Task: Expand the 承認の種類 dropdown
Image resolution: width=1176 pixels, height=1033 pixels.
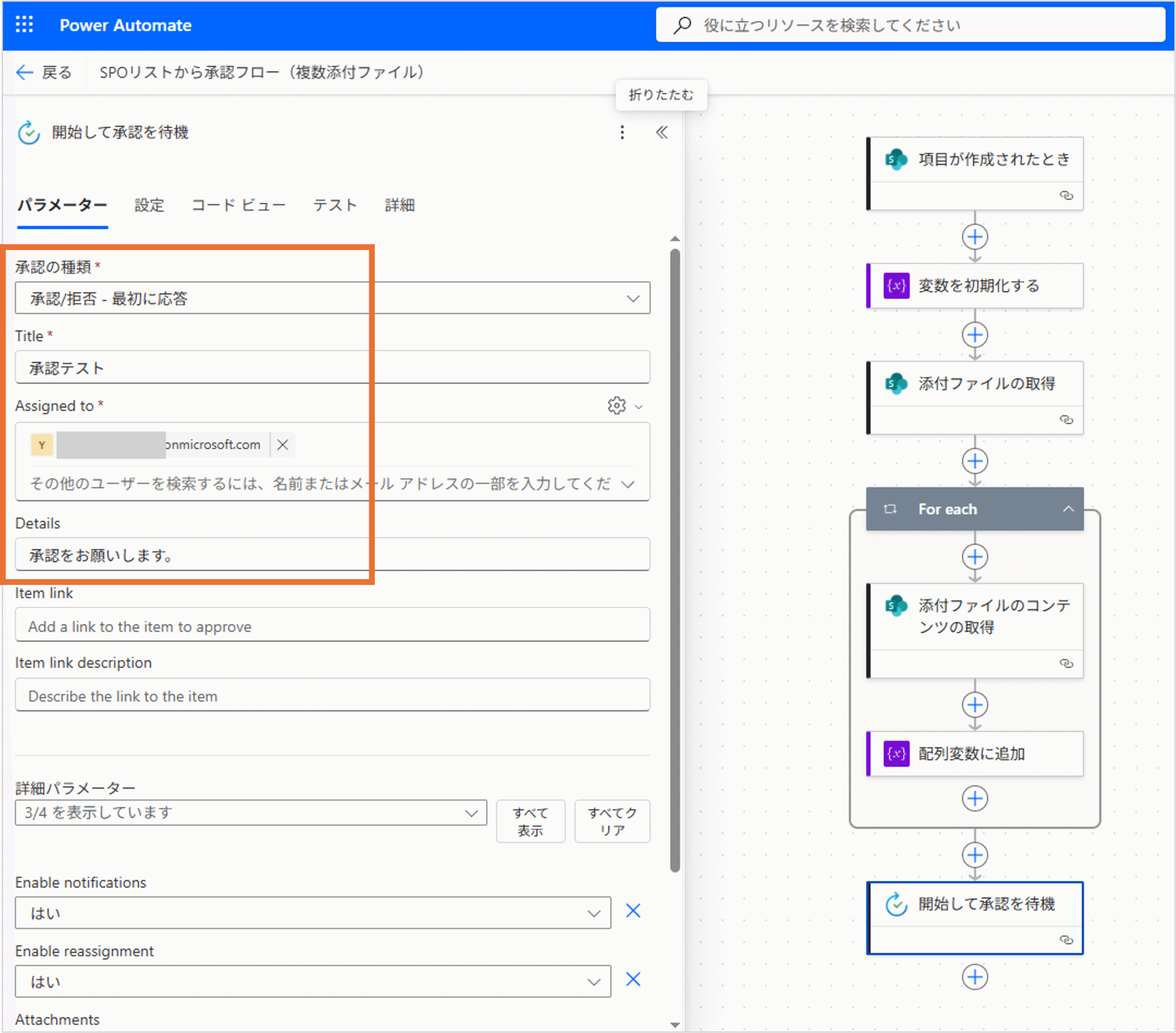Action: [x=633, y=298]
